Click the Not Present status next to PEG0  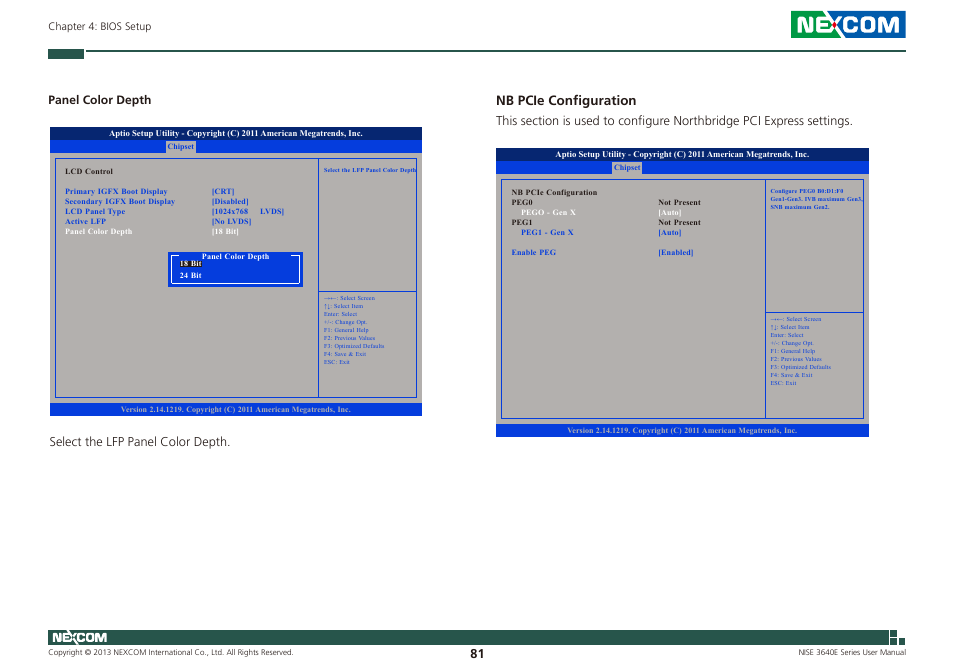(x=679, y=203)
